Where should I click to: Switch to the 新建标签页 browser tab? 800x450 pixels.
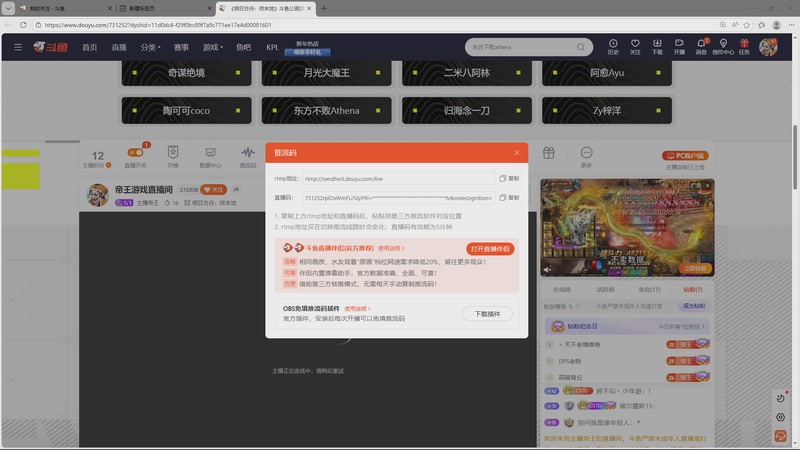[x=165, y=8]
